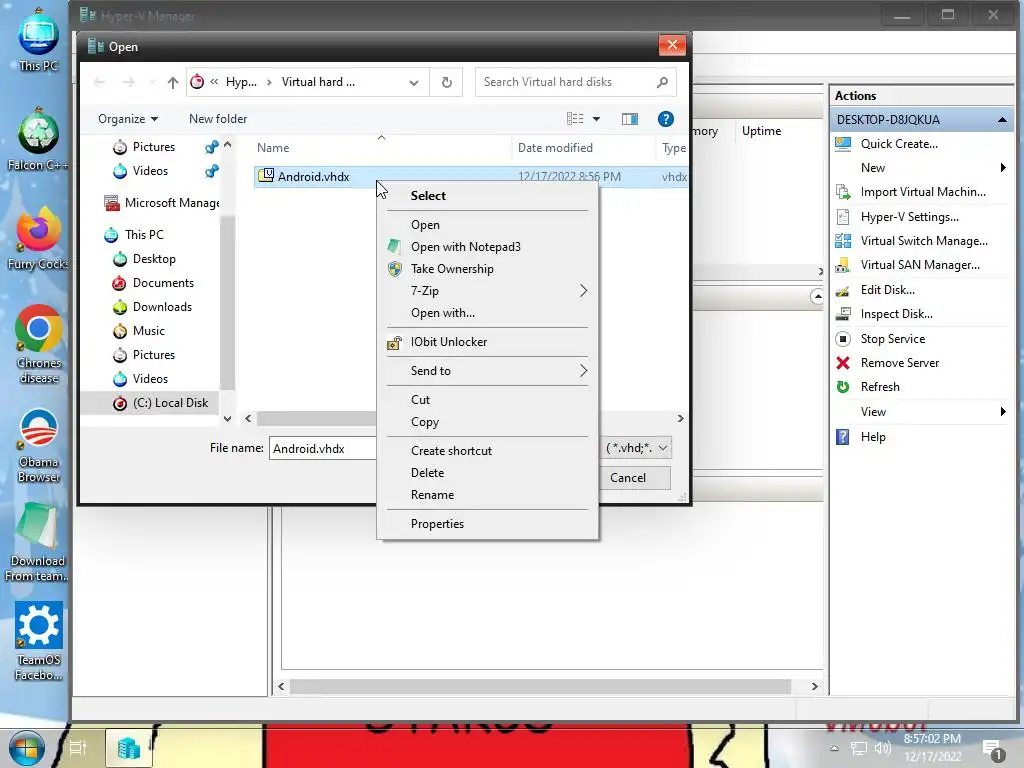Collapse the DESKTOP-D8JQKUA actions section
The height and width of the screenshot is (768, 1024).
coord(1002,120)
